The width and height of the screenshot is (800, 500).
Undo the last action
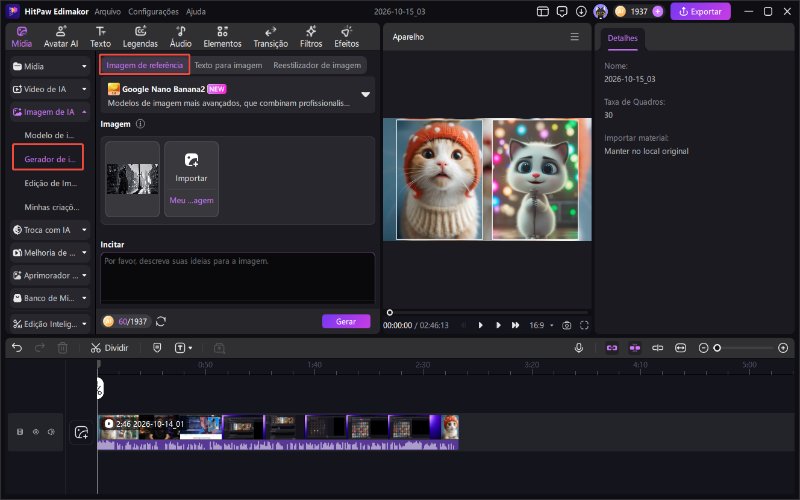[17, 348]
